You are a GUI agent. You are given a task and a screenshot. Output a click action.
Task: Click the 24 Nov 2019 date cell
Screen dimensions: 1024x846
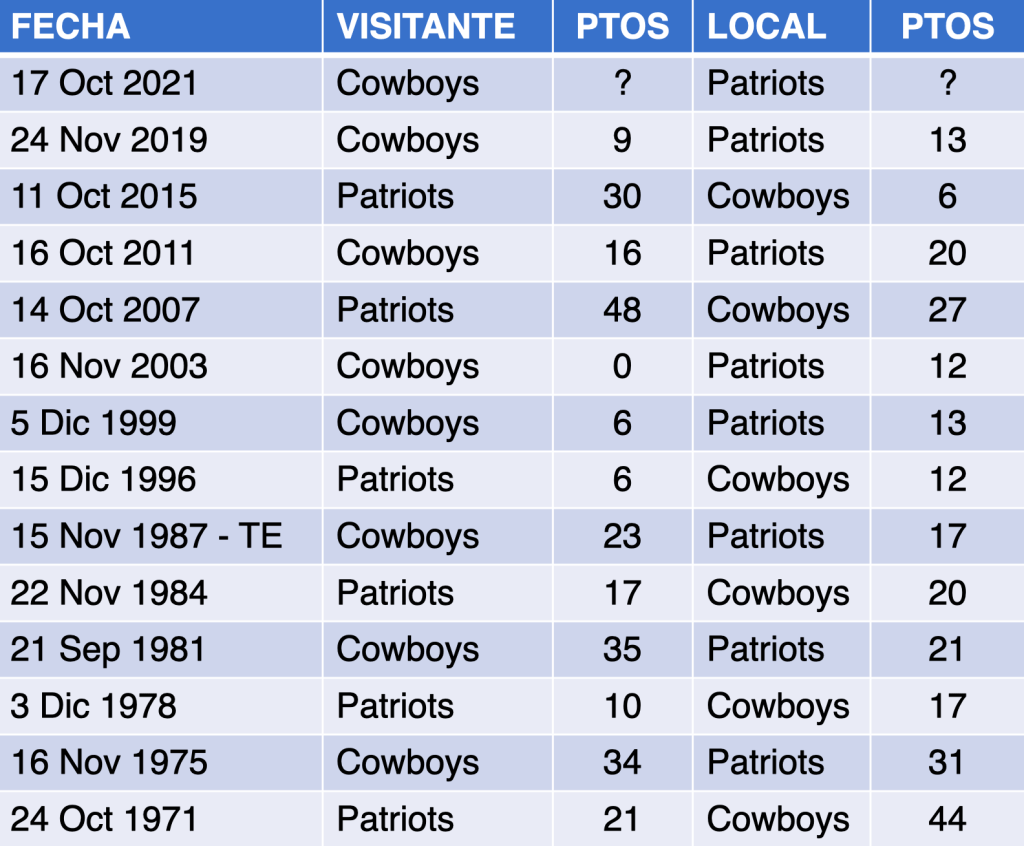[x=109, y=140]
